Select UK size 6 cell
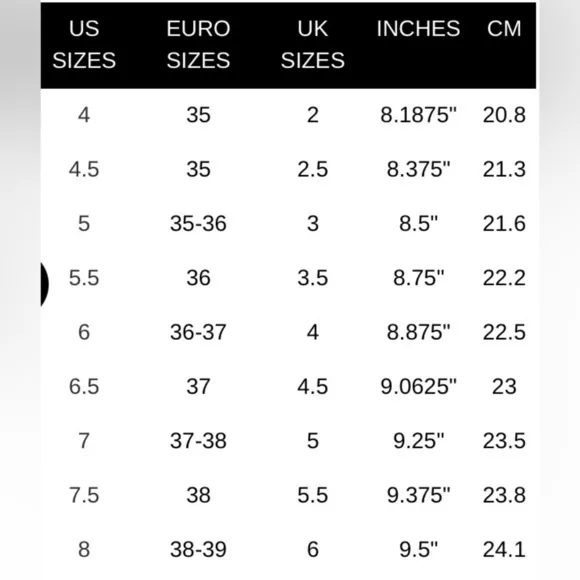 point(313,549)
